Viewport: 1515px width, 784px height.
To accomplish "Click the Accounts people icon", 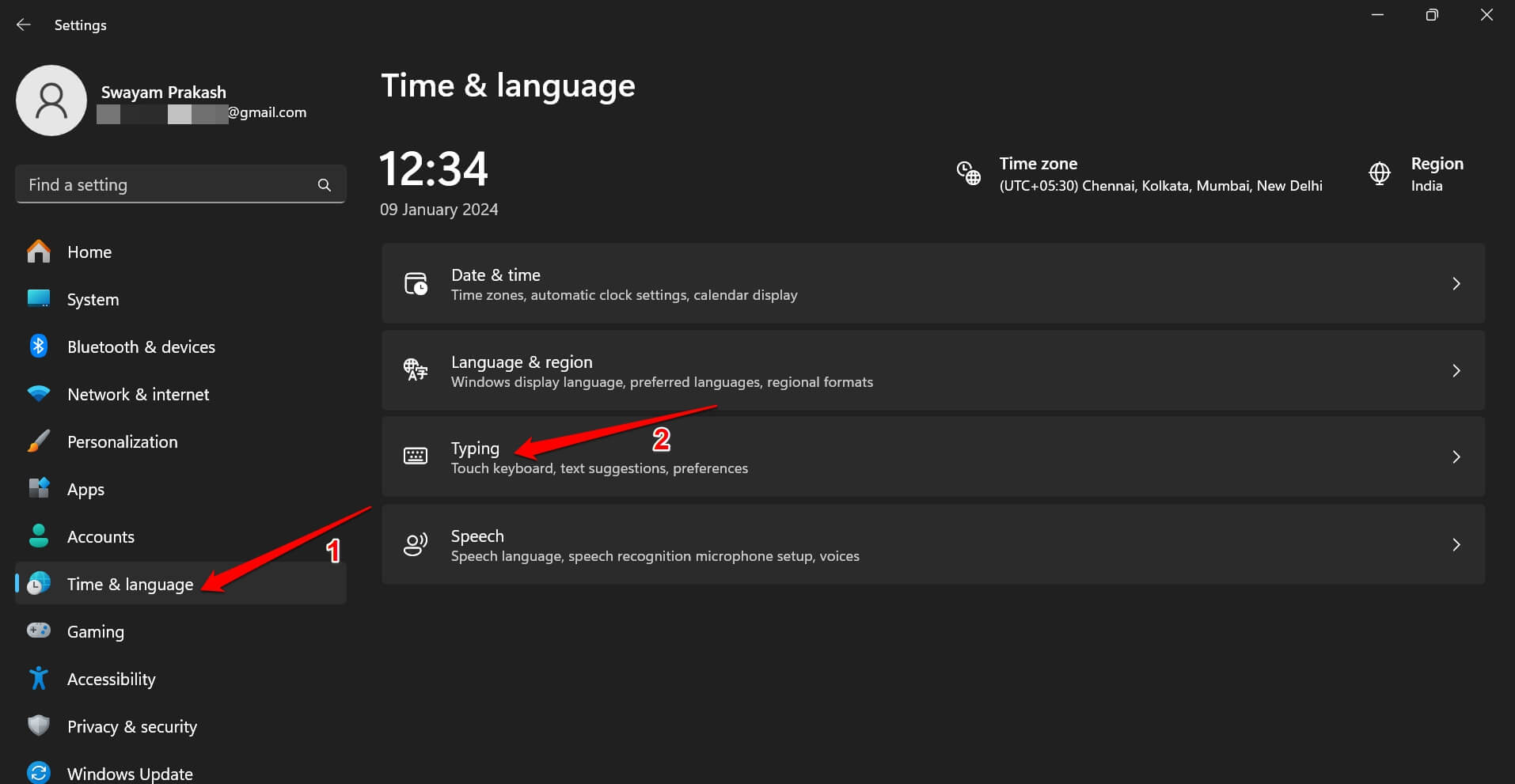I will tap(38, 536).
